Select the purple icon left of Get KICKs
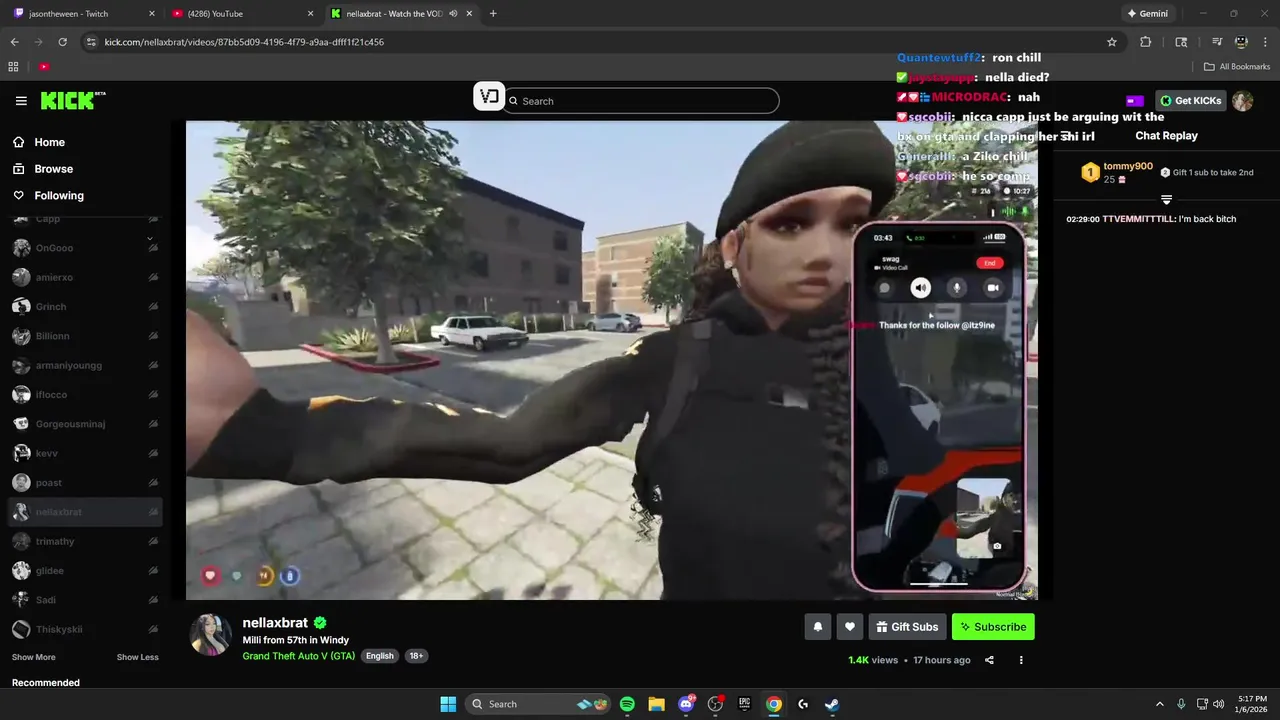1280x720 pixels. pos(1135,101)
